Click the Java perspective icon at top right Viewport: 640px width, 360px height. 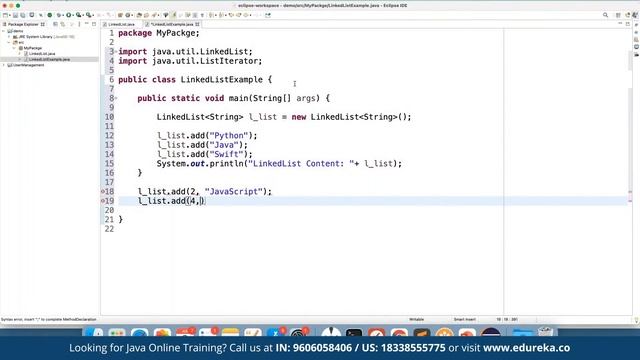click(x=635, y=15)
